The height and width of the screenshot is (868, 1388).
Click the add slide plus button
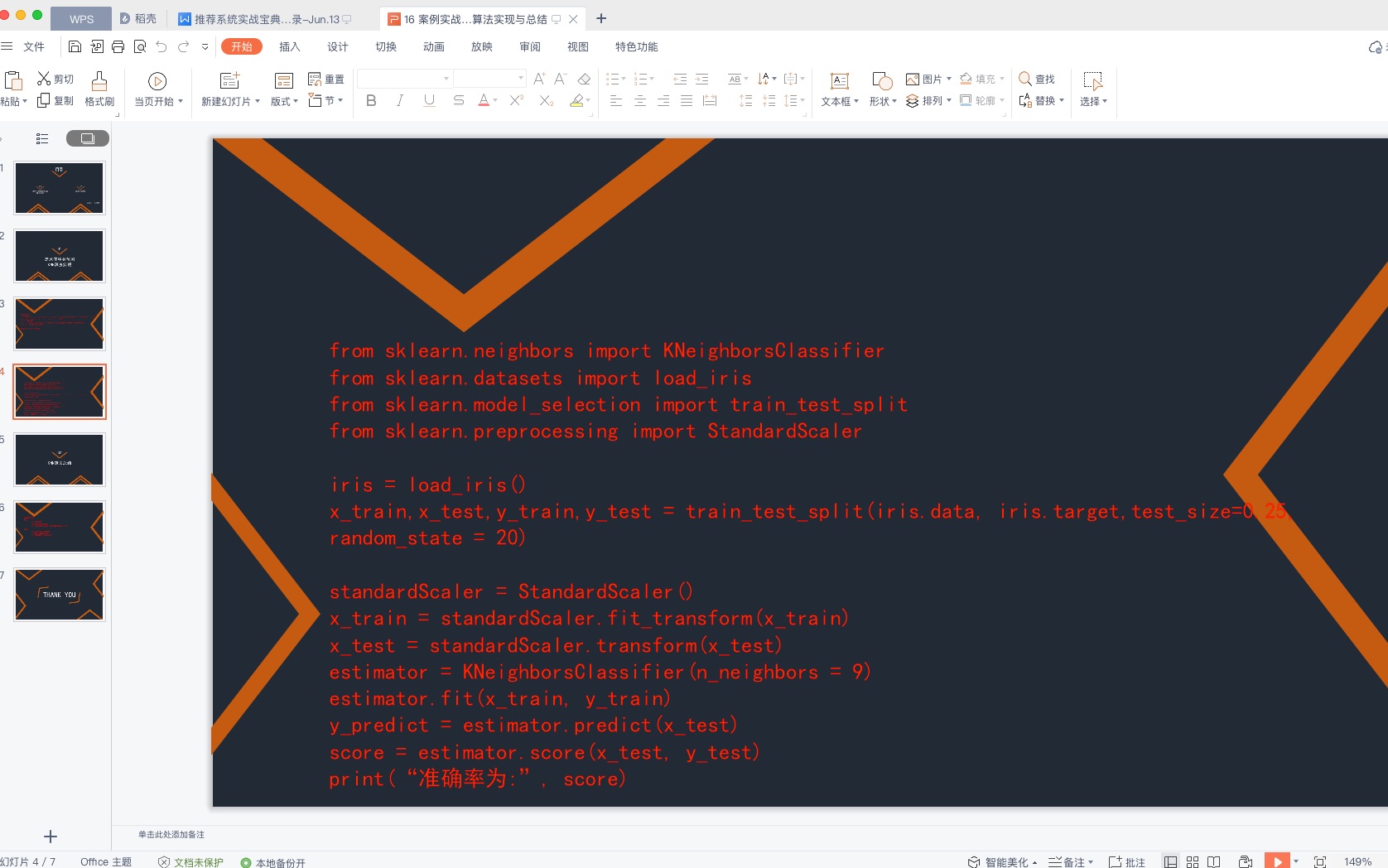51,837
